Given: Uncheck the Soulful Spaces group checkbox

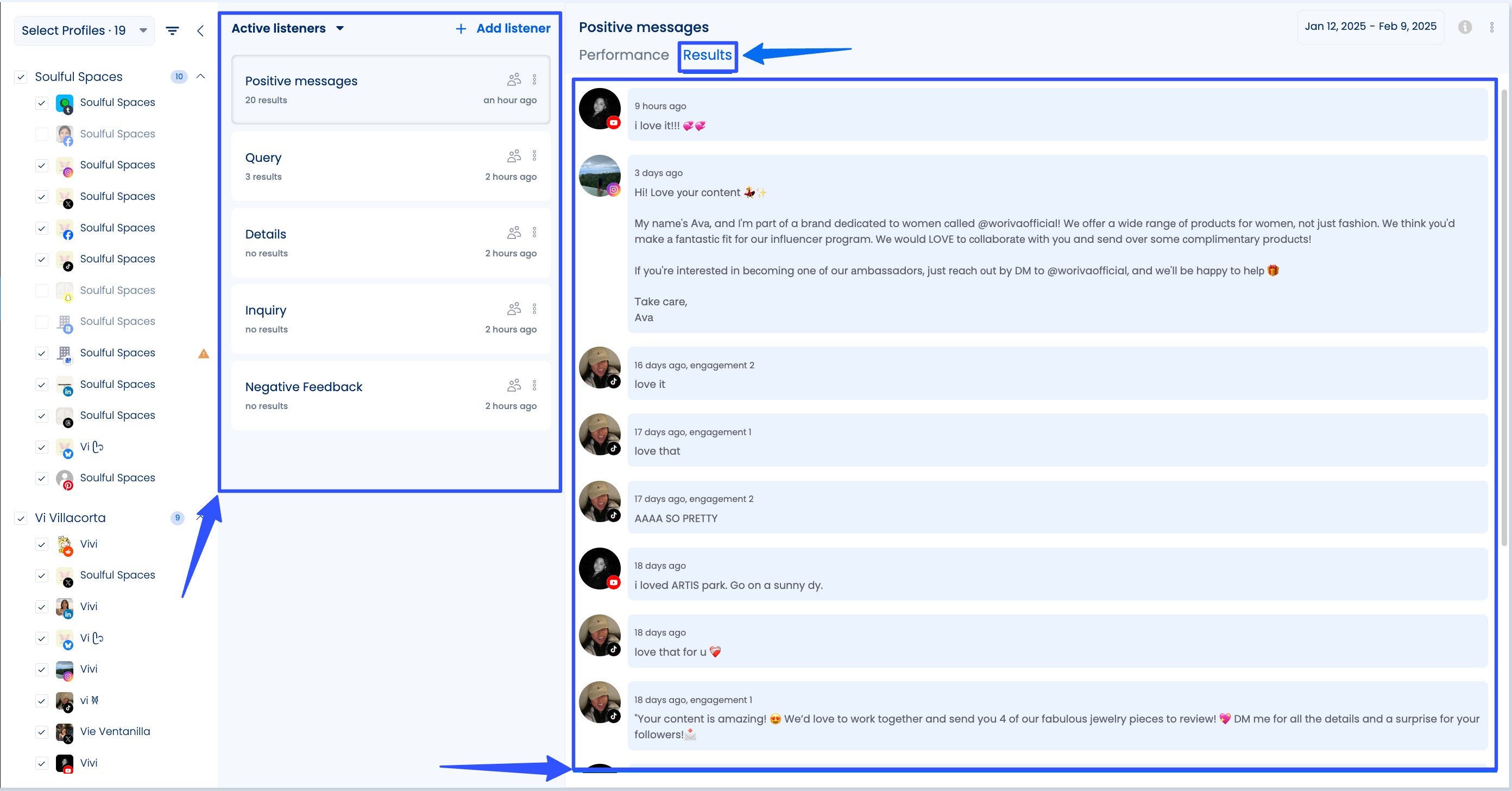Looking at the screenshot, I should pos(21,77).
